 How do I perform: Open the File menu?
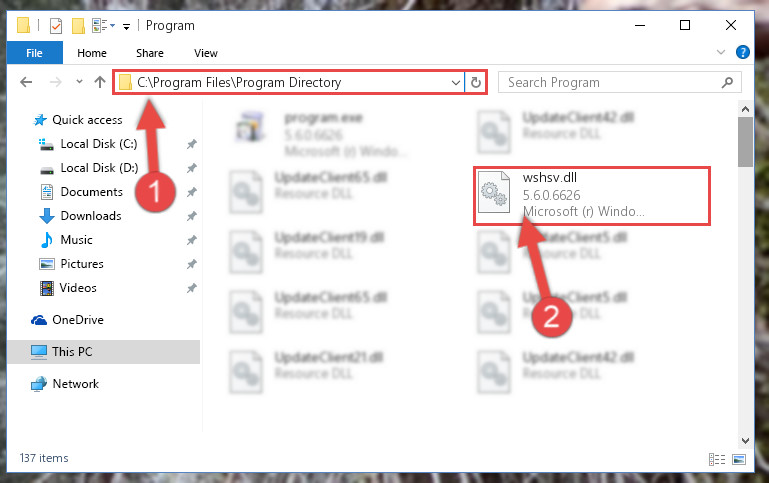coord(34,53)
